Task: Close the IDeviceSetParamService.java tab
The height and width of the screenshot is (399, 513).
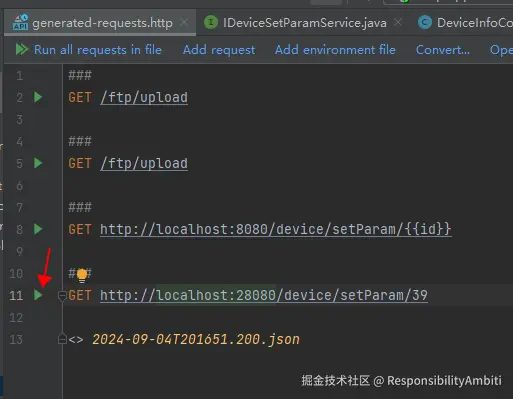Action: click(398, 22)
